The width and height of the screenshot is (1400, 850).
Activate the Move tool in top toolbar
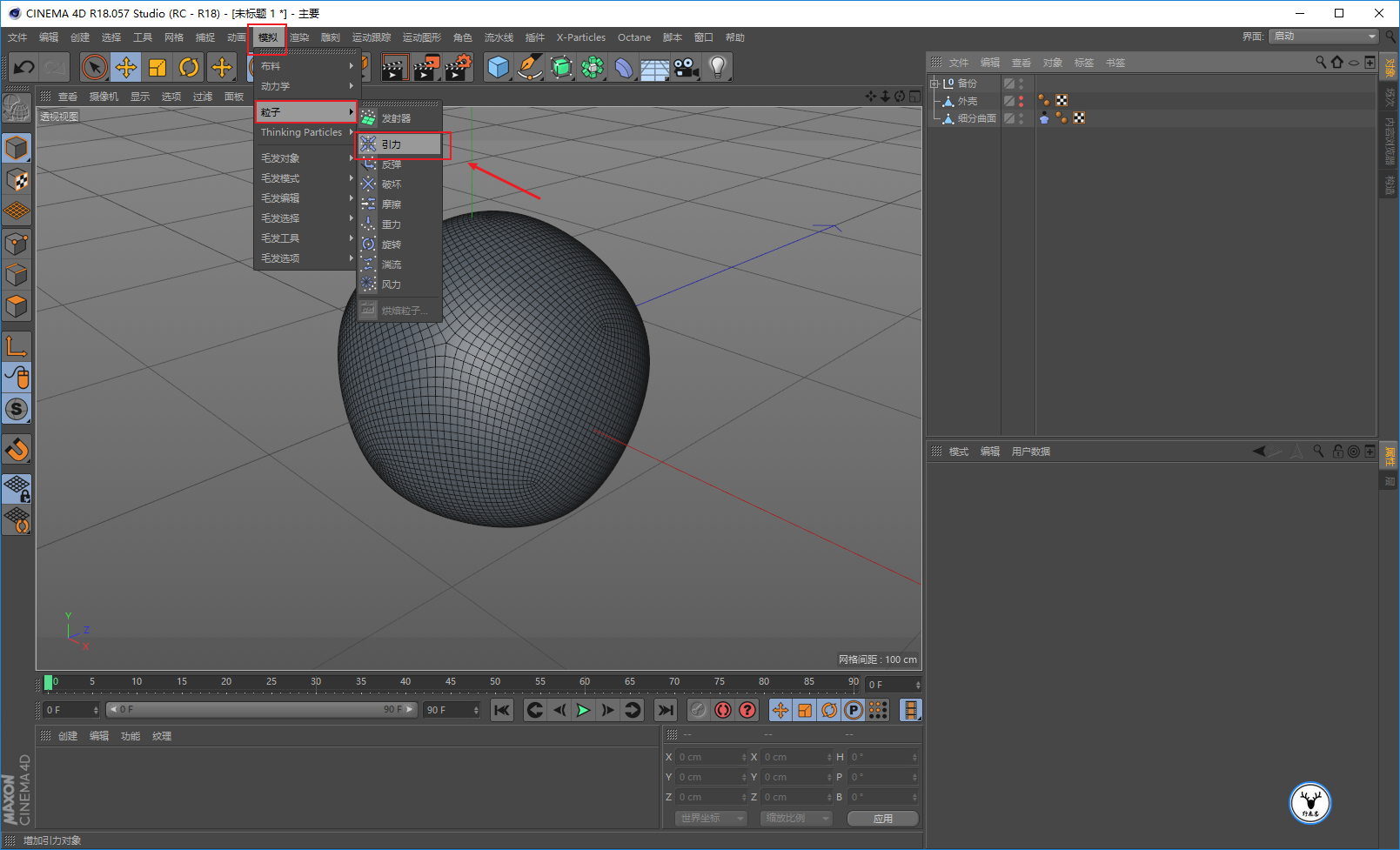coord(126,67)
